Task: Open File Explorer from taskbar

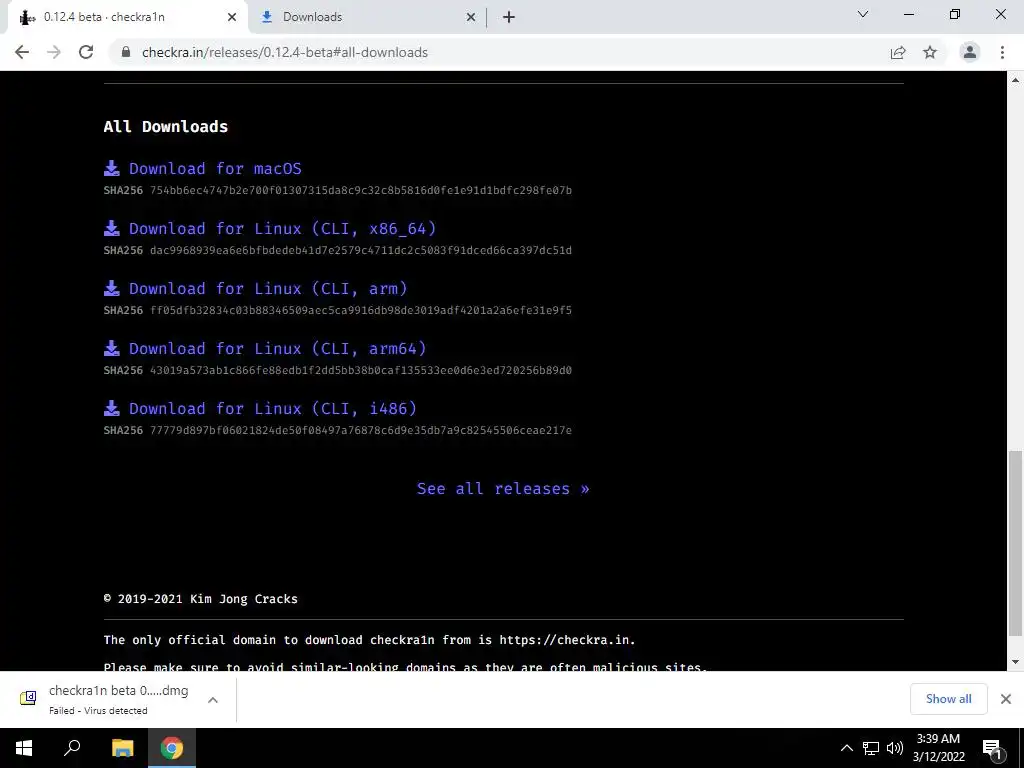Action: click(x=122, y=748)
